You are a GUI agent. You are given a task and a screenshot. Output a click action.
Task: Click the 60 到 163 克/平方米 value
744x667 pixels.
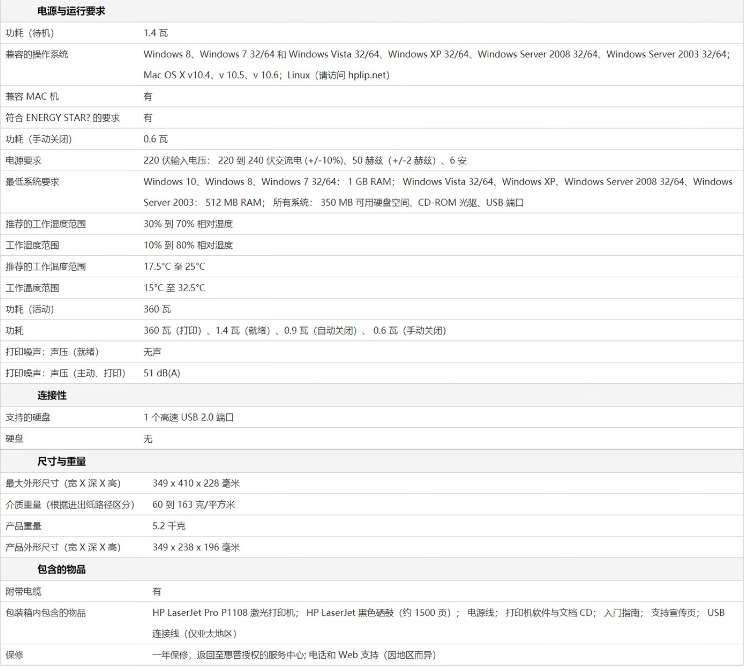(x=194, y=505)
